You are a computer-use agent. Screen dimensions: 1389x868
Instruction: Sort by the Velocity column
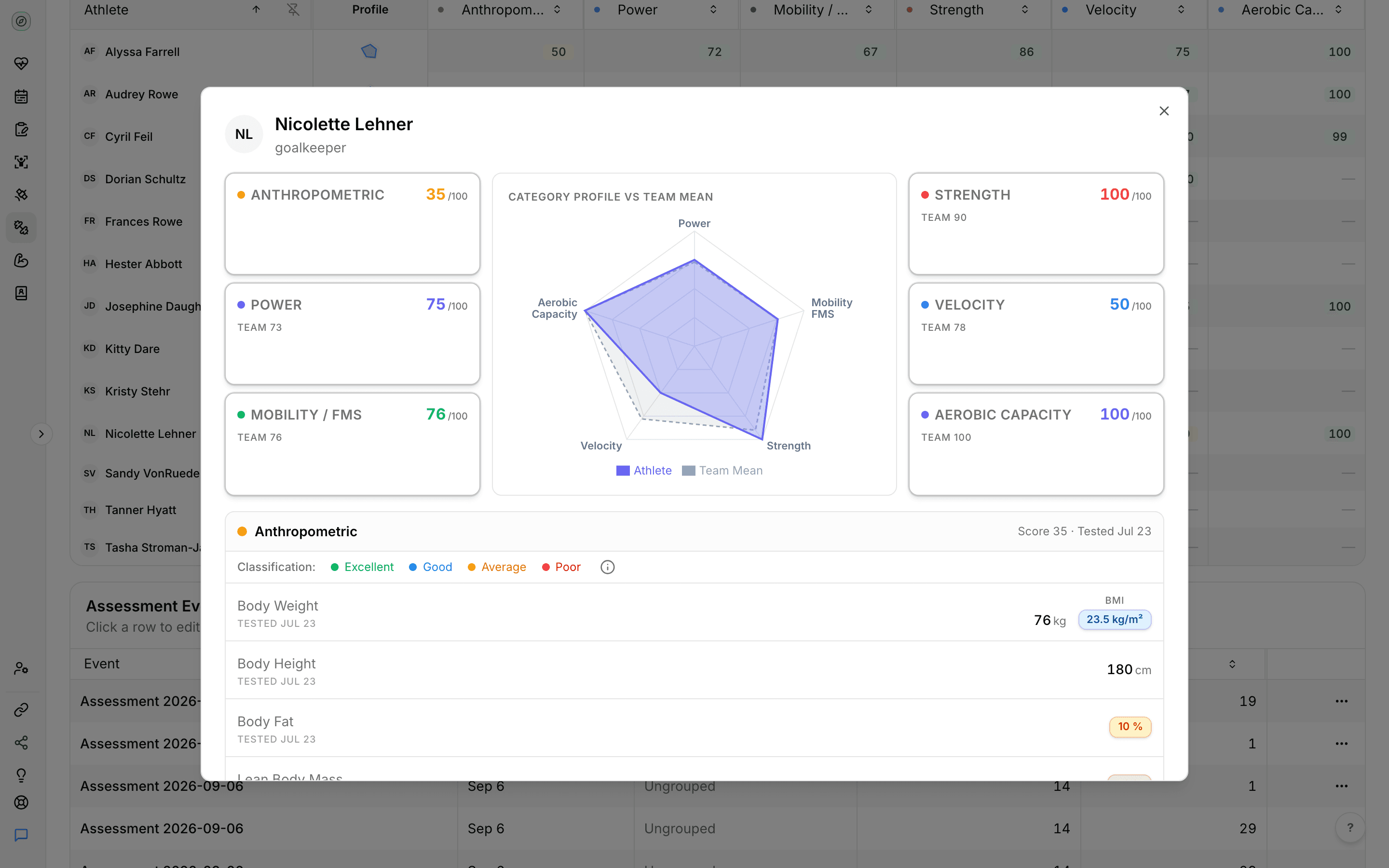click(x=1181, y=10)
